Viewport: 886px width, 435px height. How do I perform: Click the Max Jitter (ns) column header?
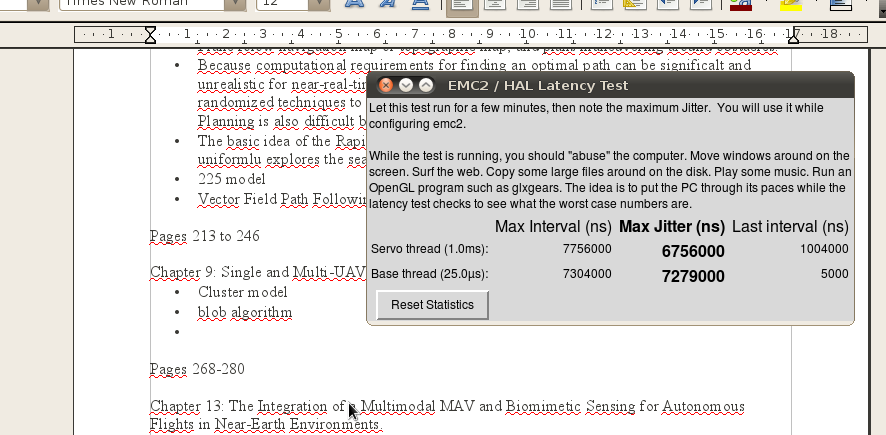[672, 227]
